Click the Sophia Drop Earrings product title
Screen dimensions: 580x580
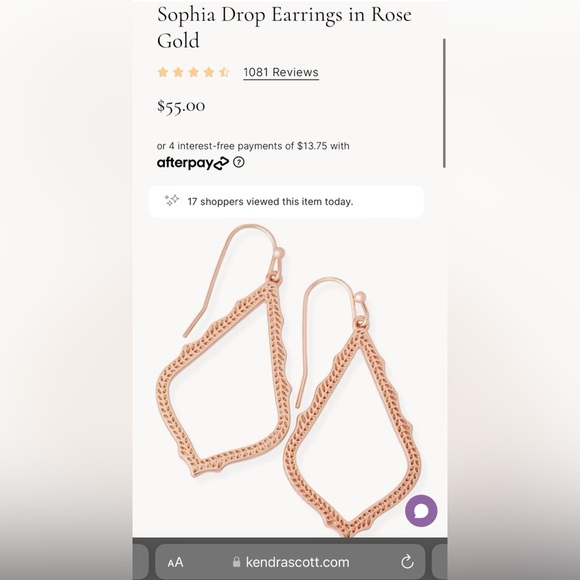[284, 27]
